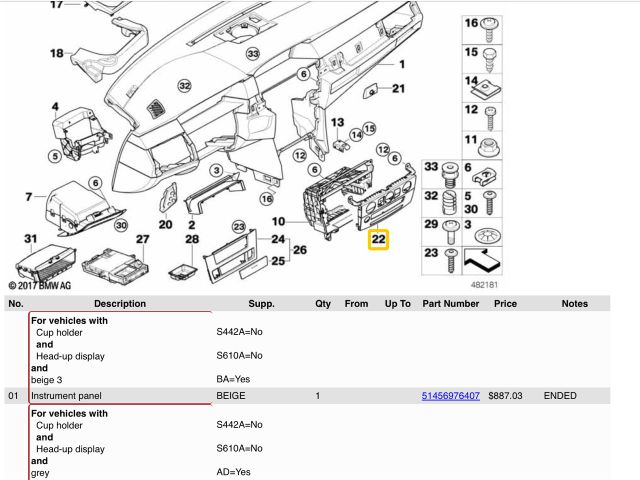Image resolution: width=640 pixels, height=480 pixels.
Task: Click the Instrument panel description row
Action: [66, 396]
